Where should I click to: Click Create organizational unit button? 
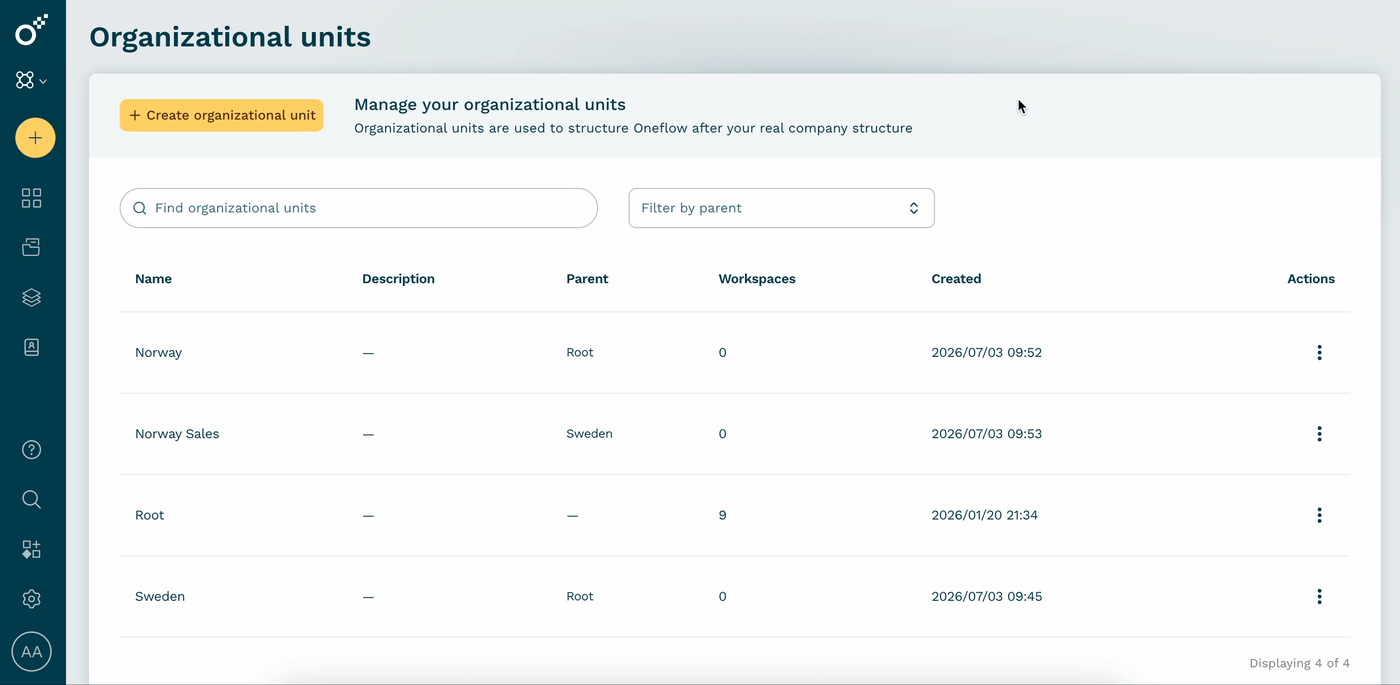click(221, 115)
